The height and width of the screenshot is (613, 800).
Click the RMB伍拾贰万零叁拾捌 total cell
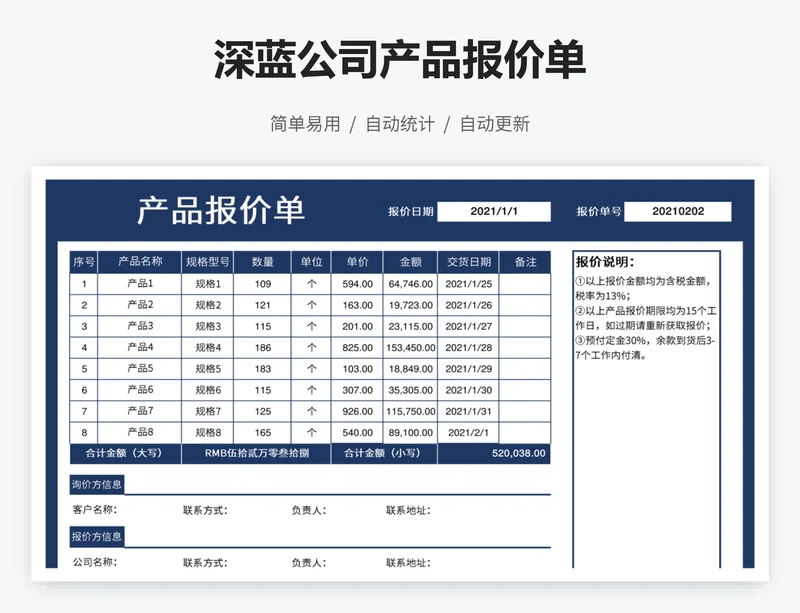point(256,453)
